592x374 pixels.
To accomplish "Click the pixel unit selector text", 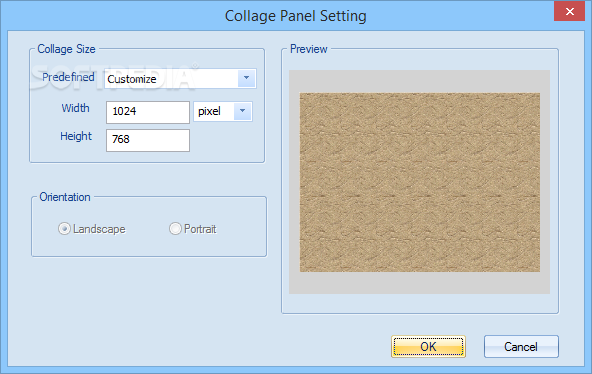I will pyautogui.click(x=209, y=111).
